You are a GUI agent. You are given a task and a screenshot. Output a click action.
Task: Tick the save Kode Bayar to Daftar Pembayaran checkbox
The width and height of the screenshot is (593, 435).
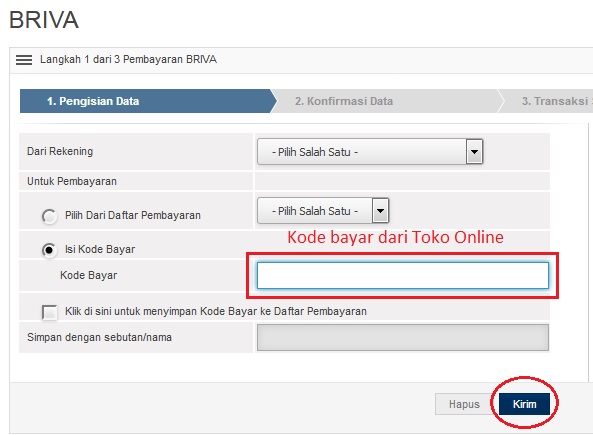tap(50, 312)
